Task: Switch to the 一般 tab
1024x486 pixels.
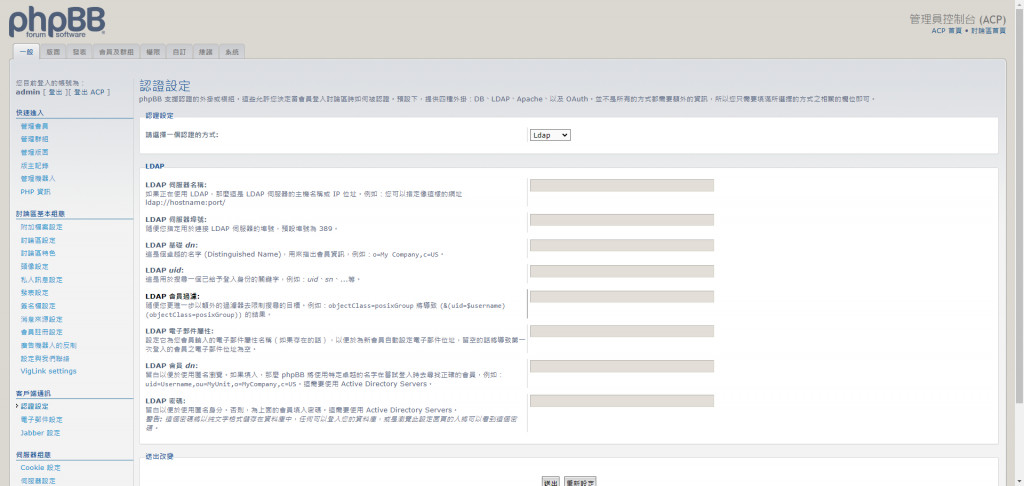Action: pos(26,52)
